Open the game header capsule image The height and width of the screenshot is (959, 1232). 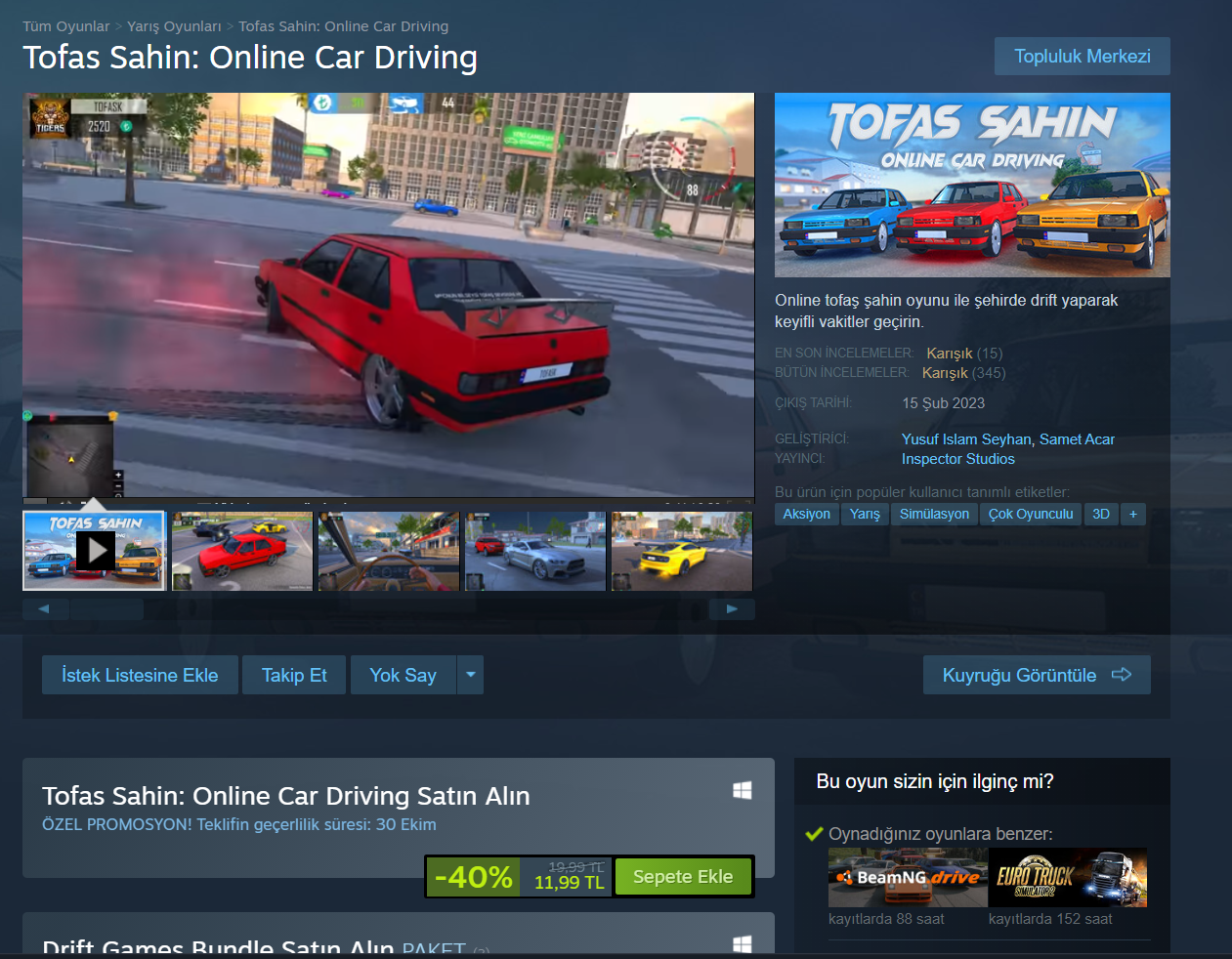(x=972, y=185)
